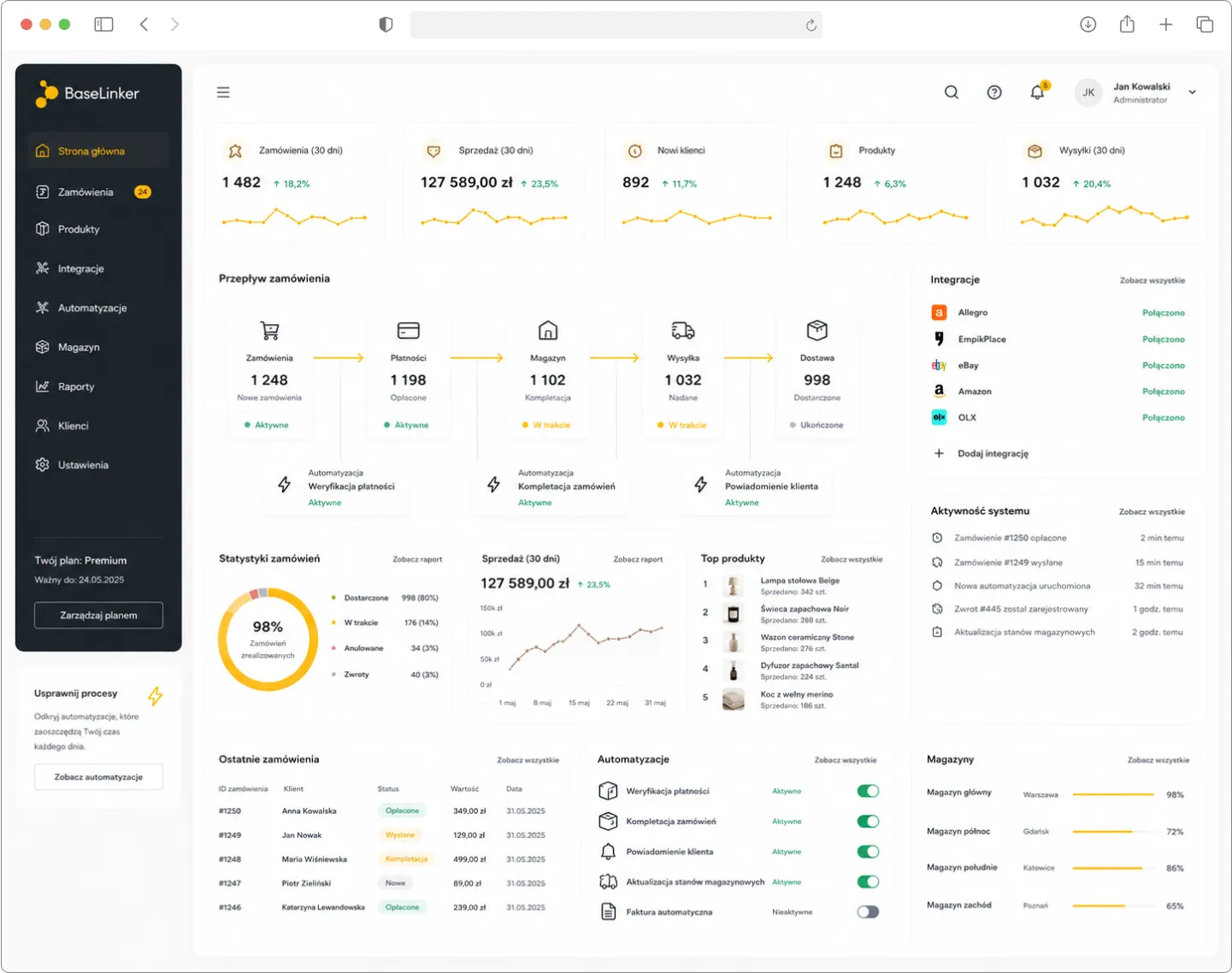This screenshot has width=1232, height=973.
Task: Toggle the hamburger menu icon
Action: click(223, 92)
